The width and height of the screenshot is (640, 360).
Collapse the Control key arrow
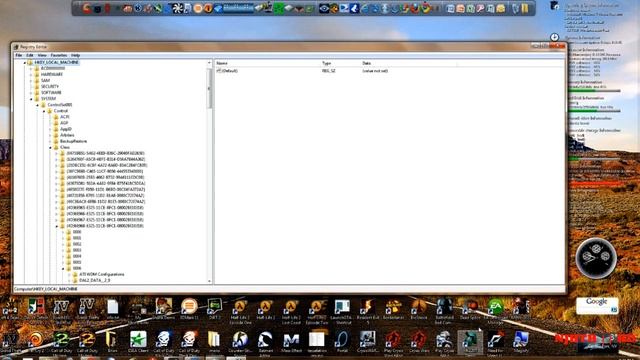(x=44, y=111)
